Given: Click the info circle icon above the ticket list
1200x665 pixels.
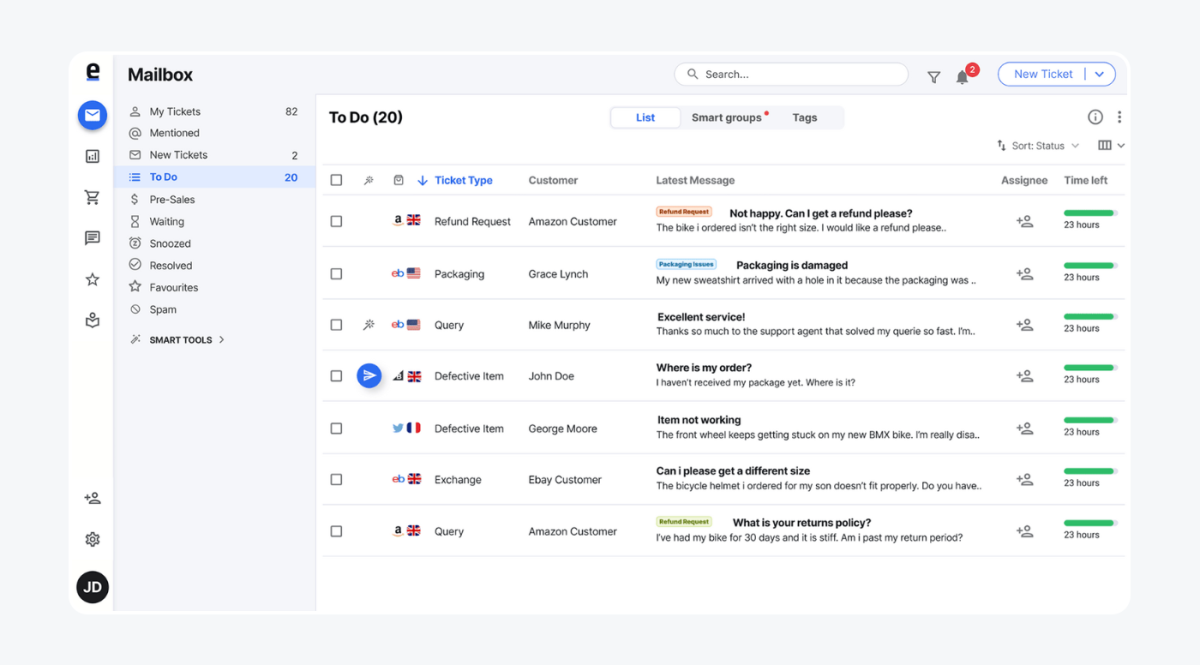Looking at the screenshot, I should pyautogui.click(x=1095, y=117).
